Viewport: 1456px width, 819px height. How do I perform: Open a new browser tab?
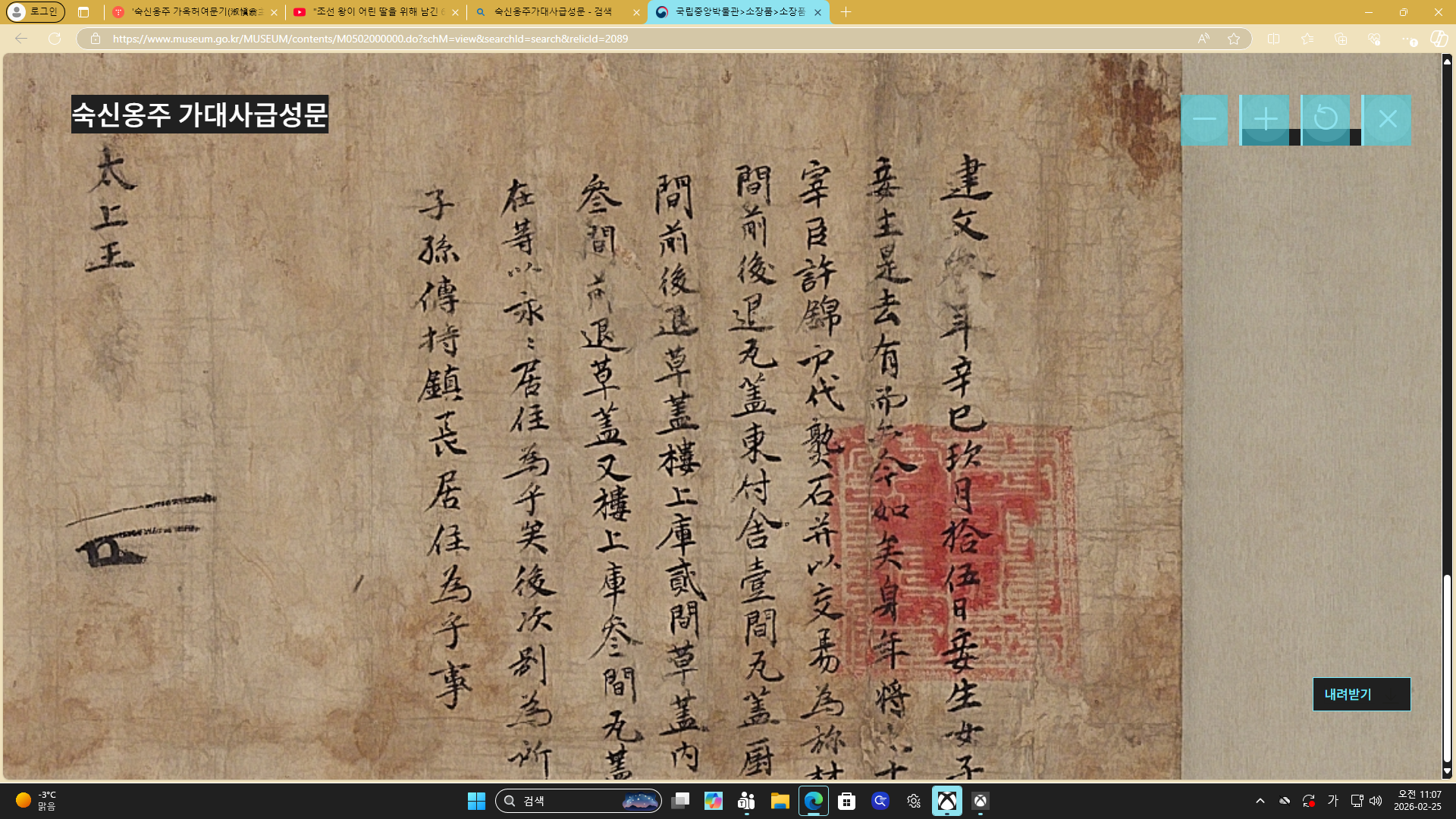pyautogui.click(x=846, y=12)
